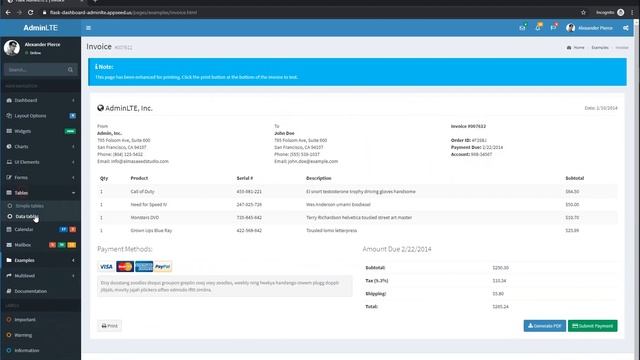Click the Forms edit icon in sidebar
Screen dimensions: 640x360
(x=9, y=178)
